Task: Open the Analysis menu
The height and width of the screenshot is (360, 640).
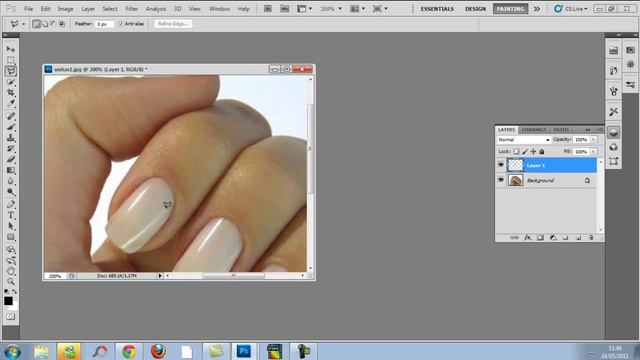Action: [156, 9]
